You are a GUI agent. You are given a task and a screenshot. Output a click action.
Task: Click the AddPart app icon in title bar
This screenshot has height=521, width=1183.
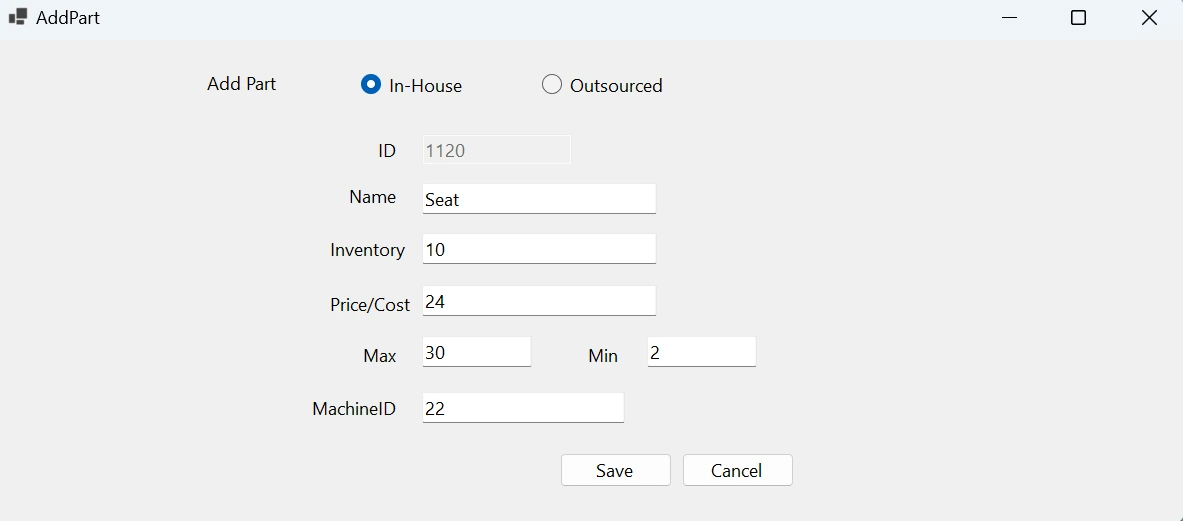pyautogui.click(x=18, y=17)
